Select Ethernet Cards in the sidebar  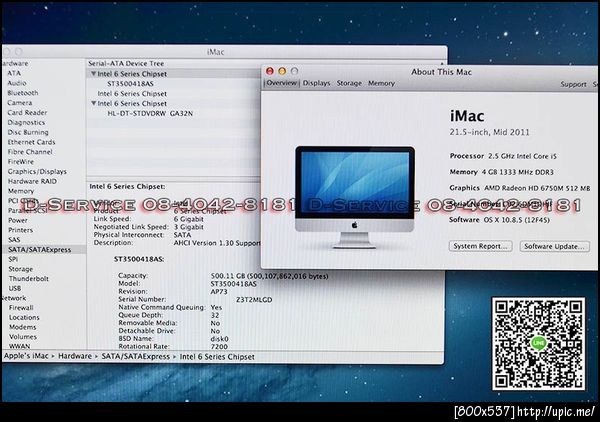[x=31, y=142]
